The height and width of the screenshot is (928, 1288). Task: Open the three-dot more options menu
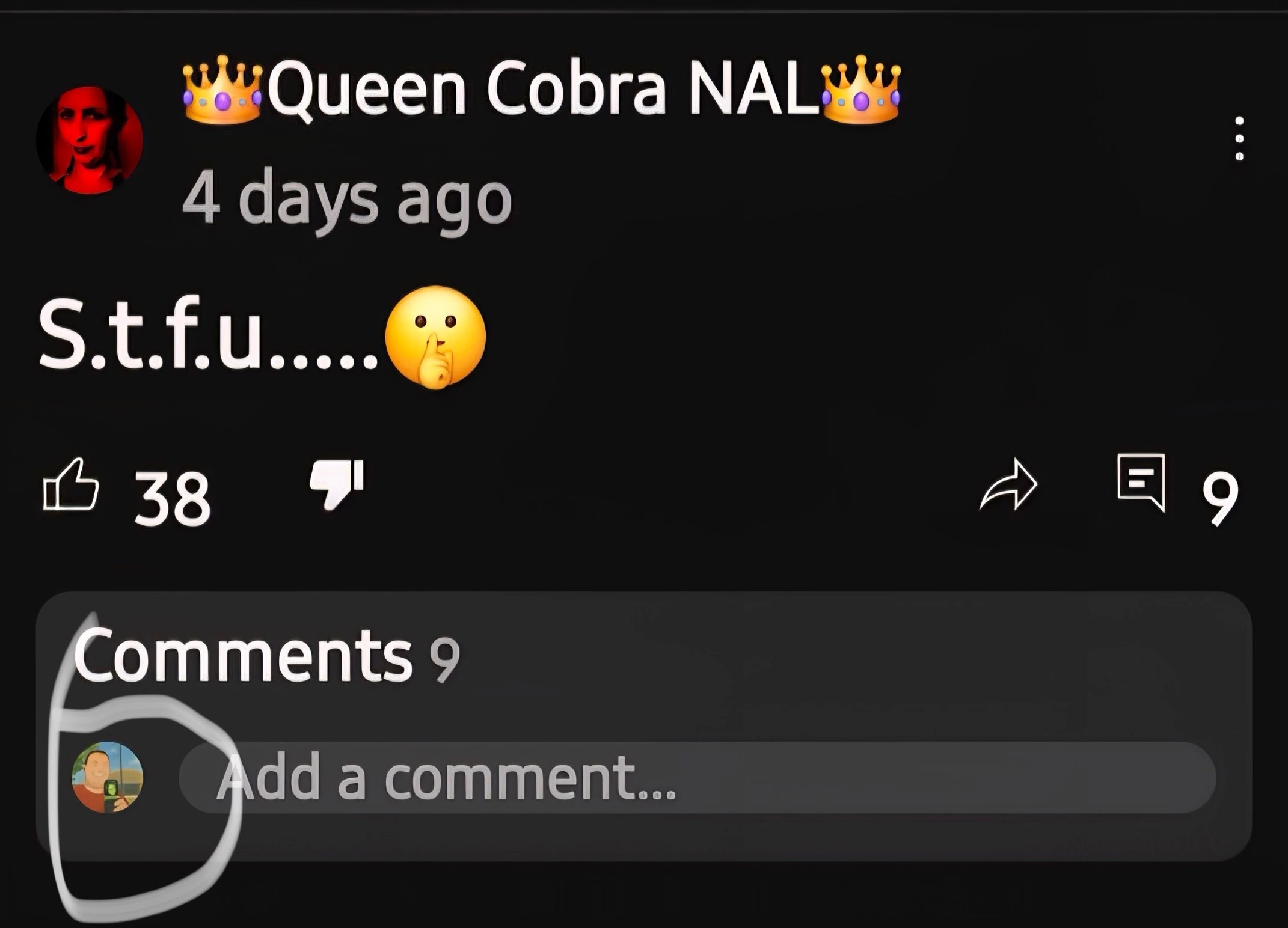pos(1239,138)
